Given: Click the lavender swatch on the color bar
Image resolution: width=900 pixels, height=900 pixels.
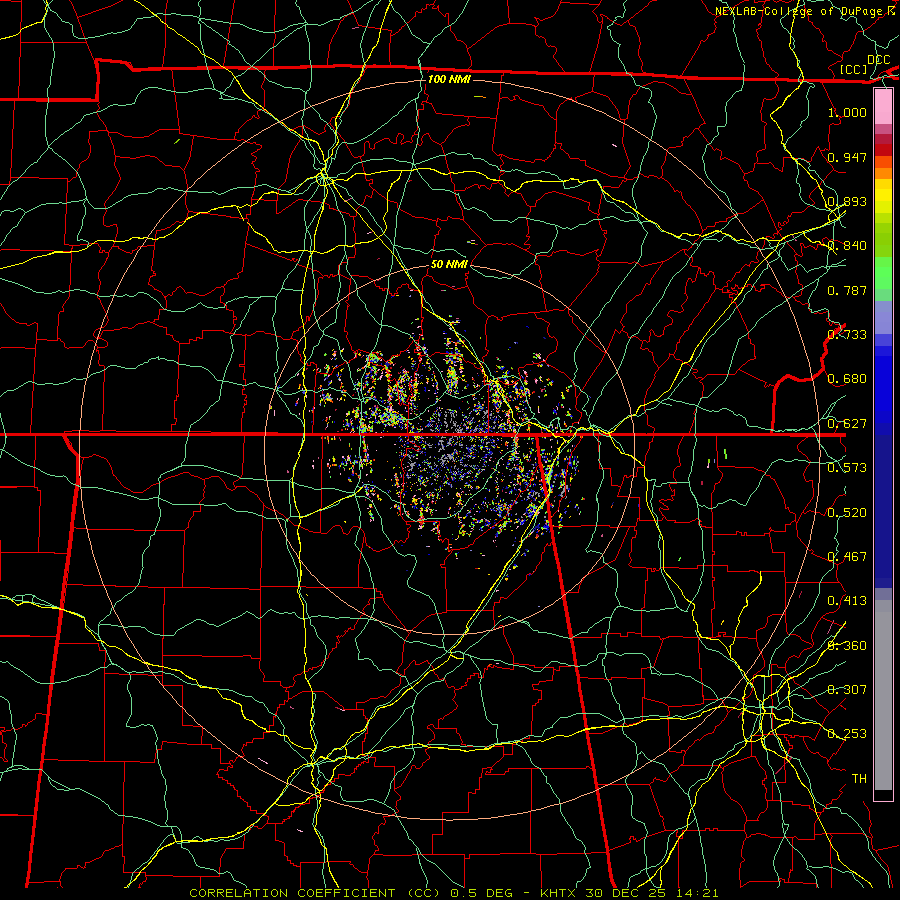Looking at the screenshot, I should (x=883, y=317).
